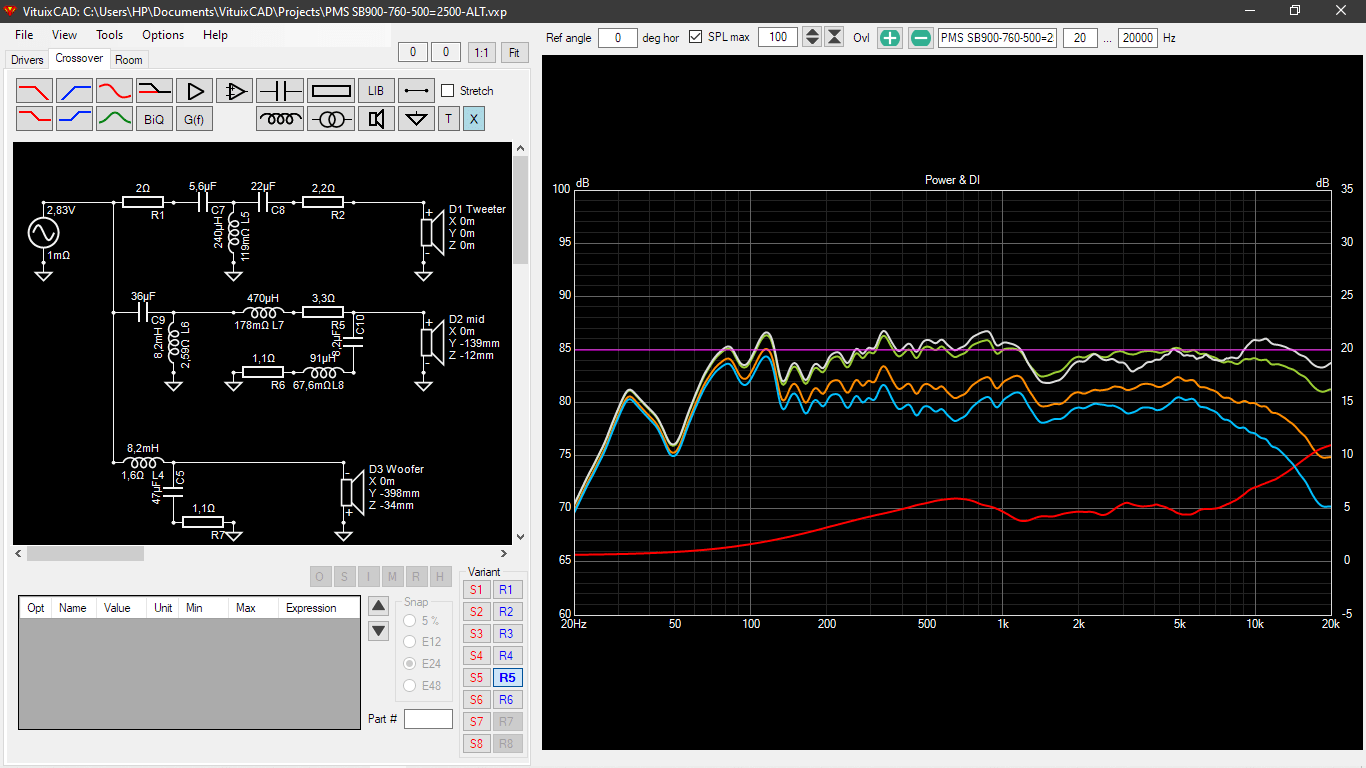The height and width of the screenshot is (768, 1366).
Task: Select the blue high-shelf filter icon
Action: 74,119
